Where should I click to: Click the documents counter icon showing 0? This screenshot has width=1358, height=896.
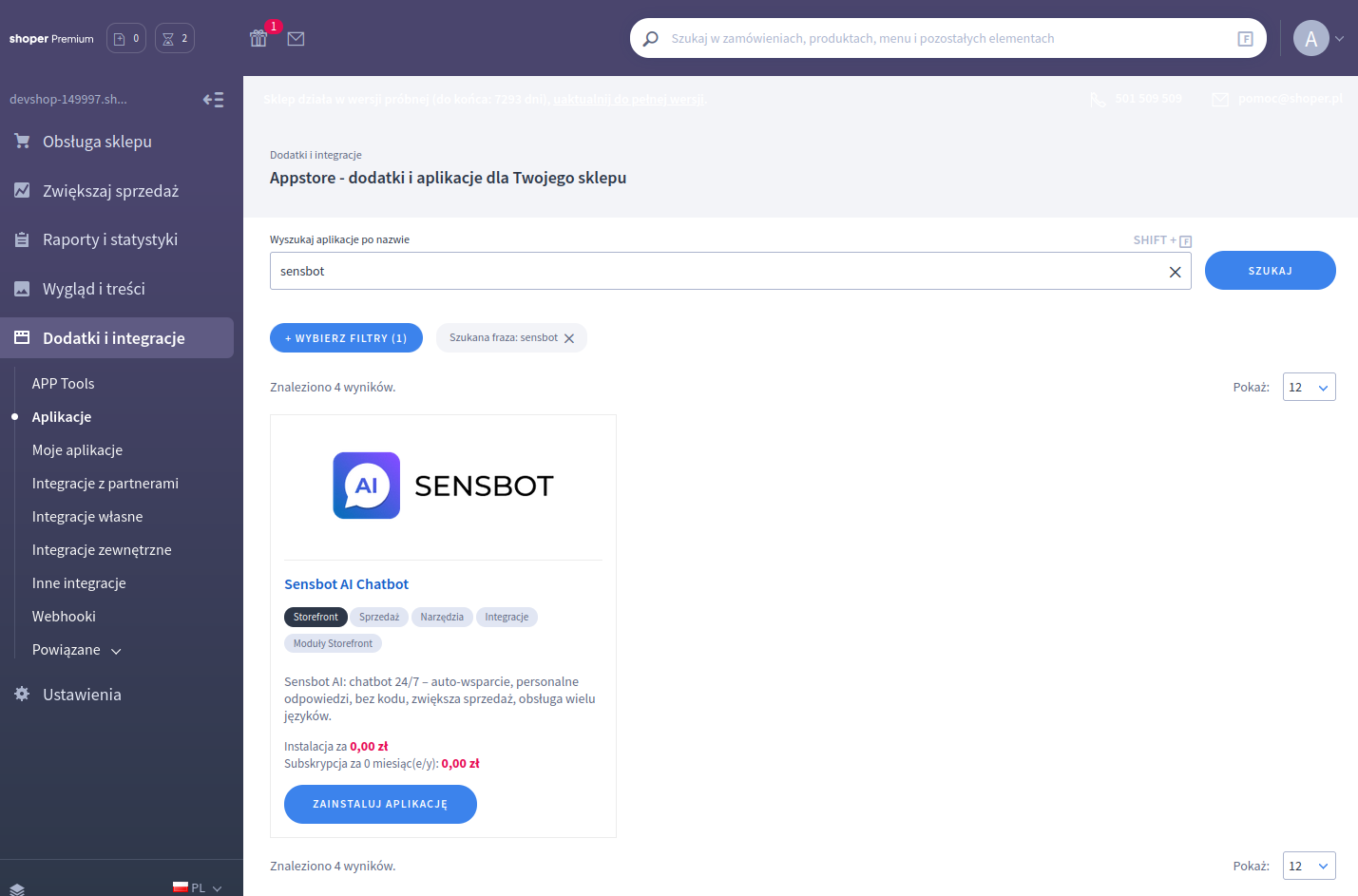pyautogui.click(x=126, y=38)
